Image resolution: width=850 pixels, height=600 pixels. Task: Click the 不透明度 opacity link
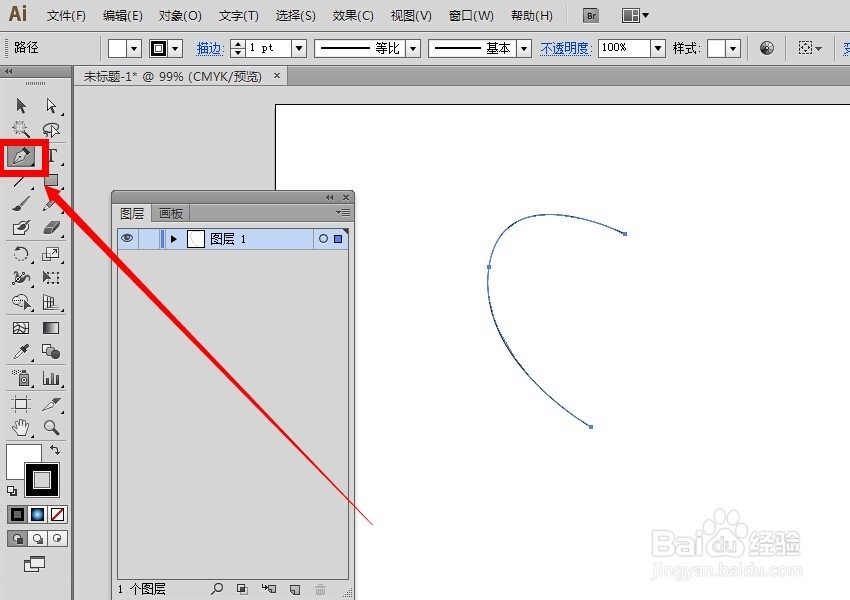pos(565,48)
